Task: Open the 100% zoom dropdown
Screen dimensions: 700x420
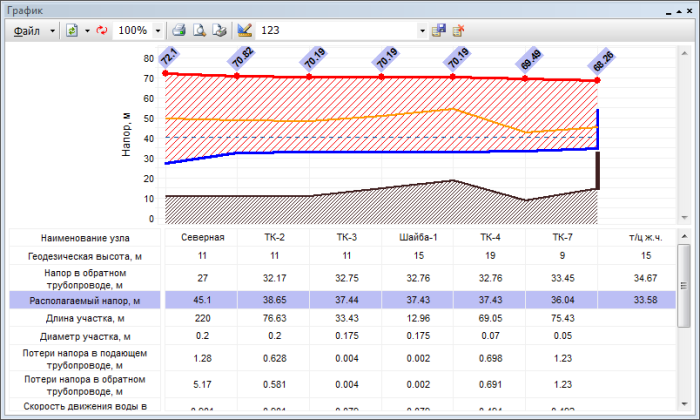Action: tap(158, 31)
